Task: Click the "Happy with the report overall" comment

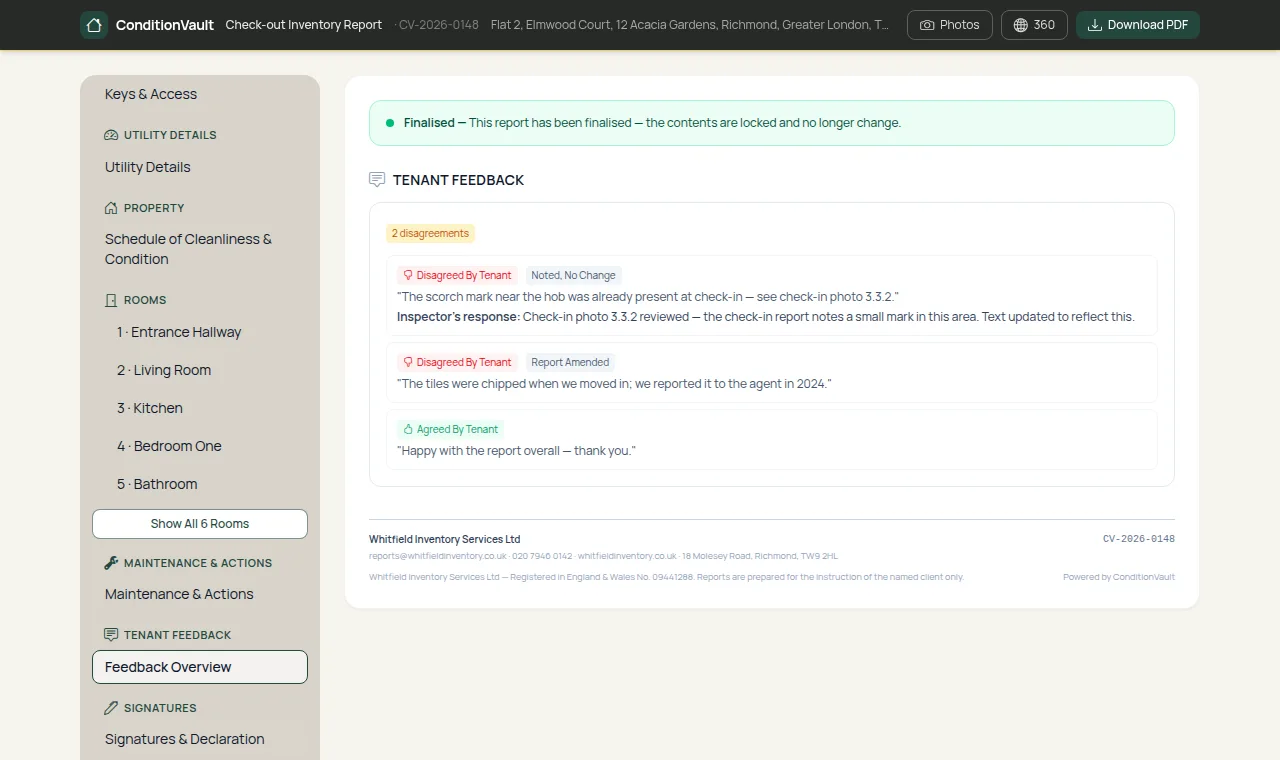Action: (516, 451)
